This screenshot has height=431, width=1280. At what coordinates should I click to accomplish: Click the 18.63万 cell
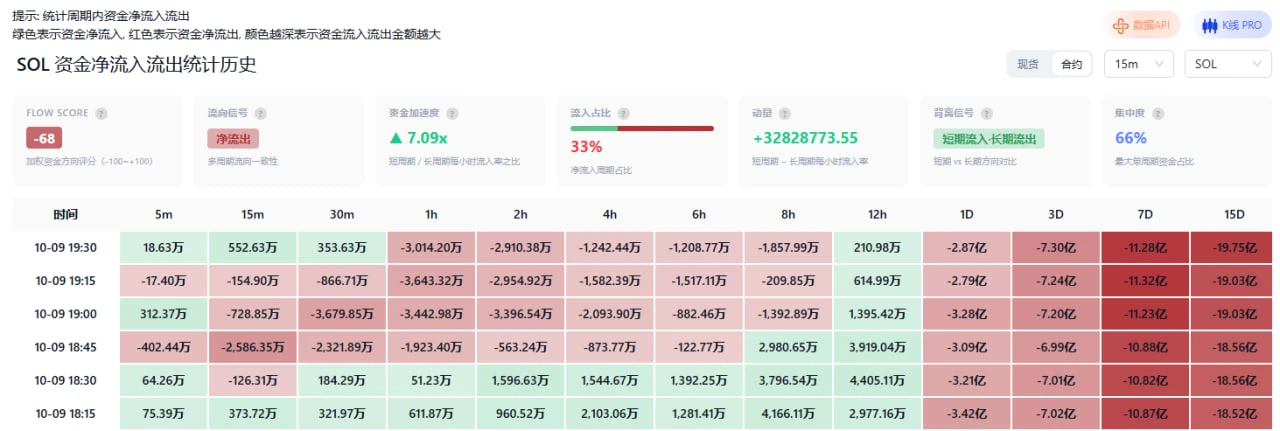(164, 247)
